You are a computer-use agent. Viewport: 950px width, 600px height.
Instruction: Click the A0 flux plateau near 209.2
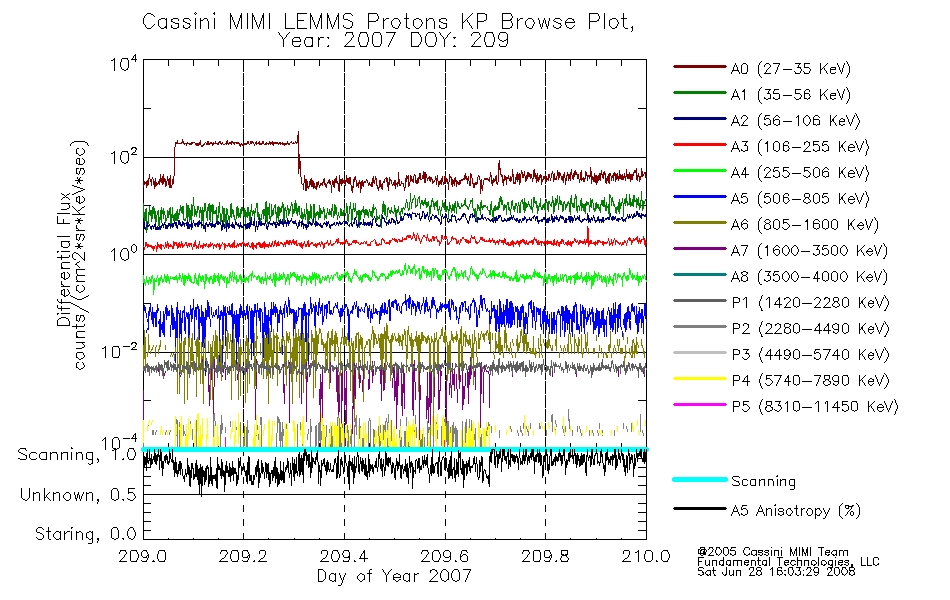[236, 143]
